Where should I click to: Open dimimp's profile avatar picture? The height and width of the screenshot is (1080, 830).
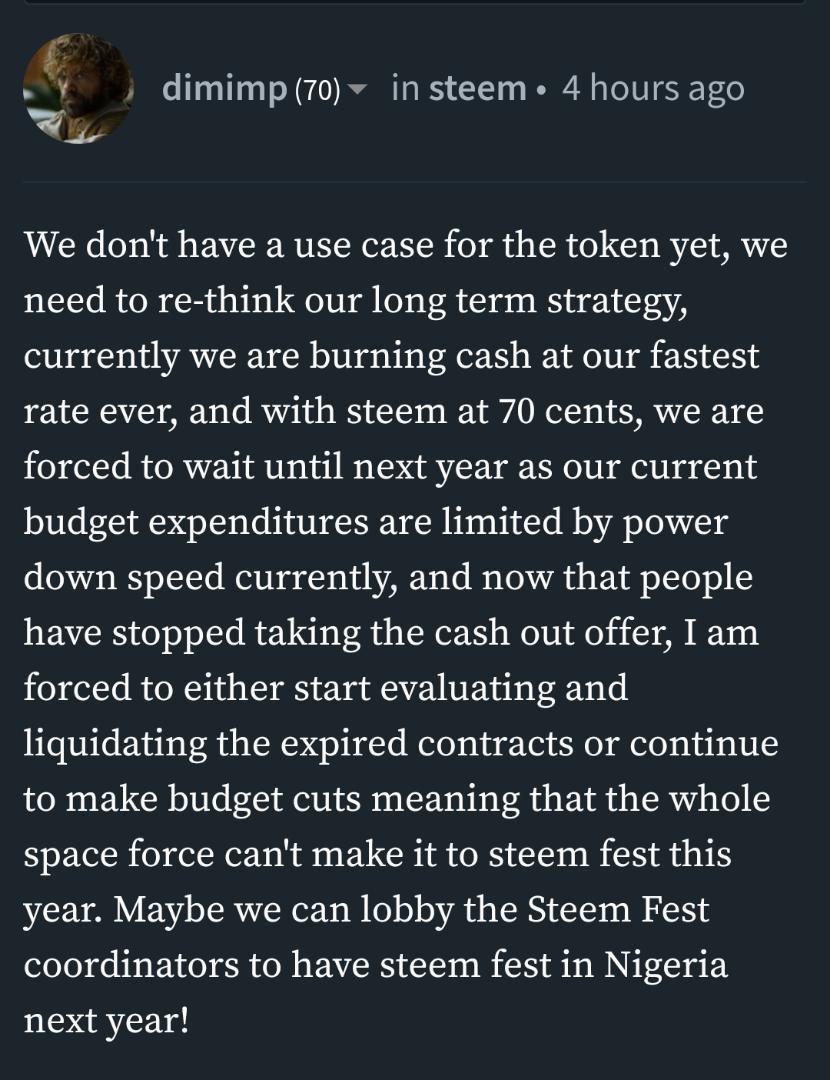point(78,88)
